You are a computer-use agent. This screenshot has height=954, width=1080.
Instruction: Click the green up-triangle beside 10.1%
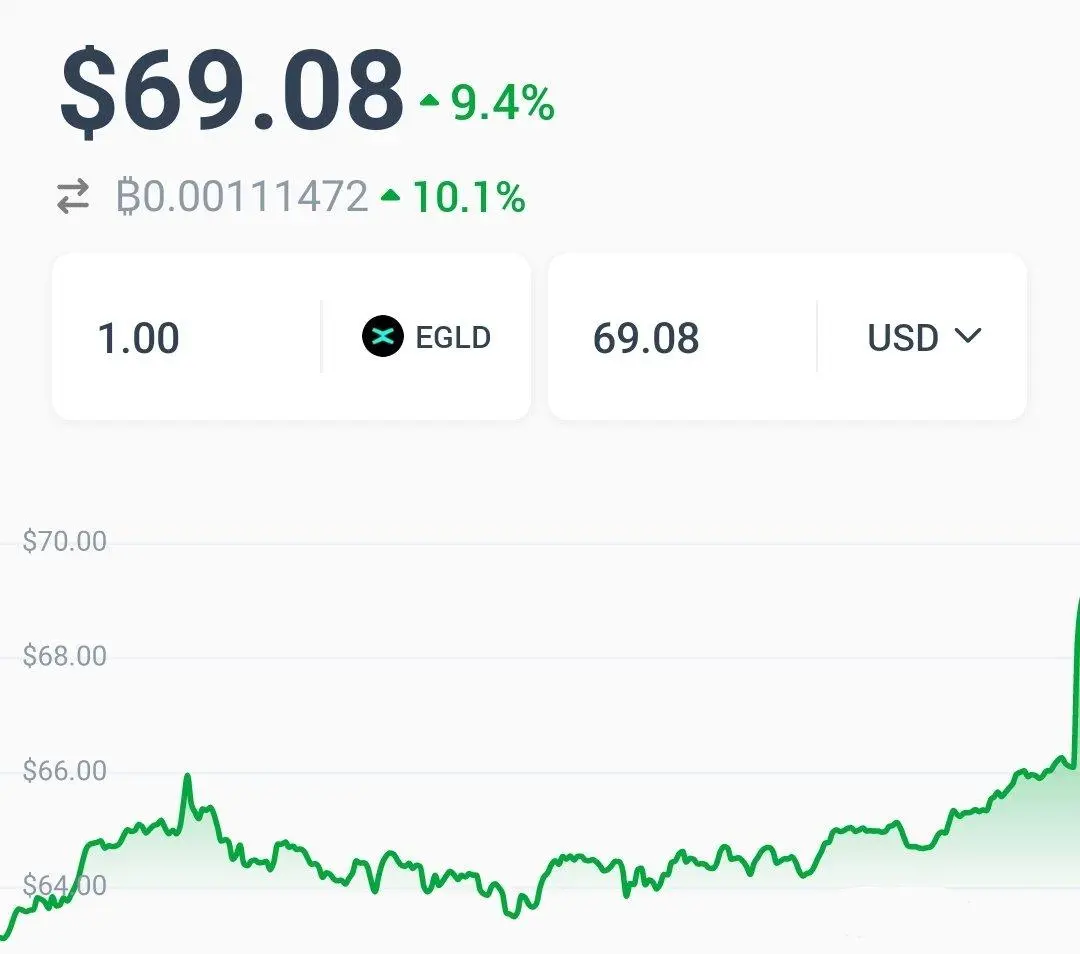pos(391,196)
